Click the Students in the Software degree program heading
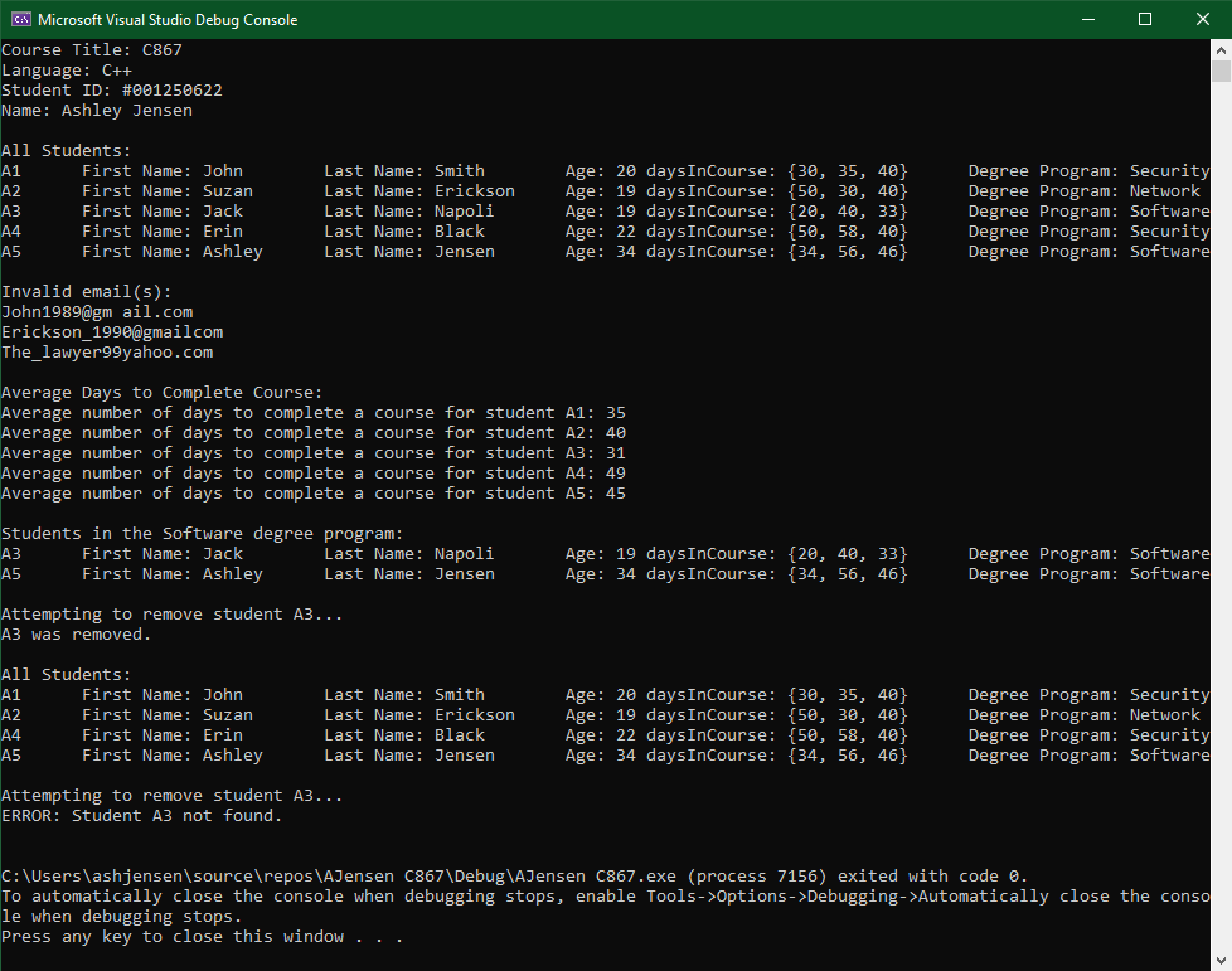Image resolution: width=1232 pixels, height=971 pixels. pos(202,533)
